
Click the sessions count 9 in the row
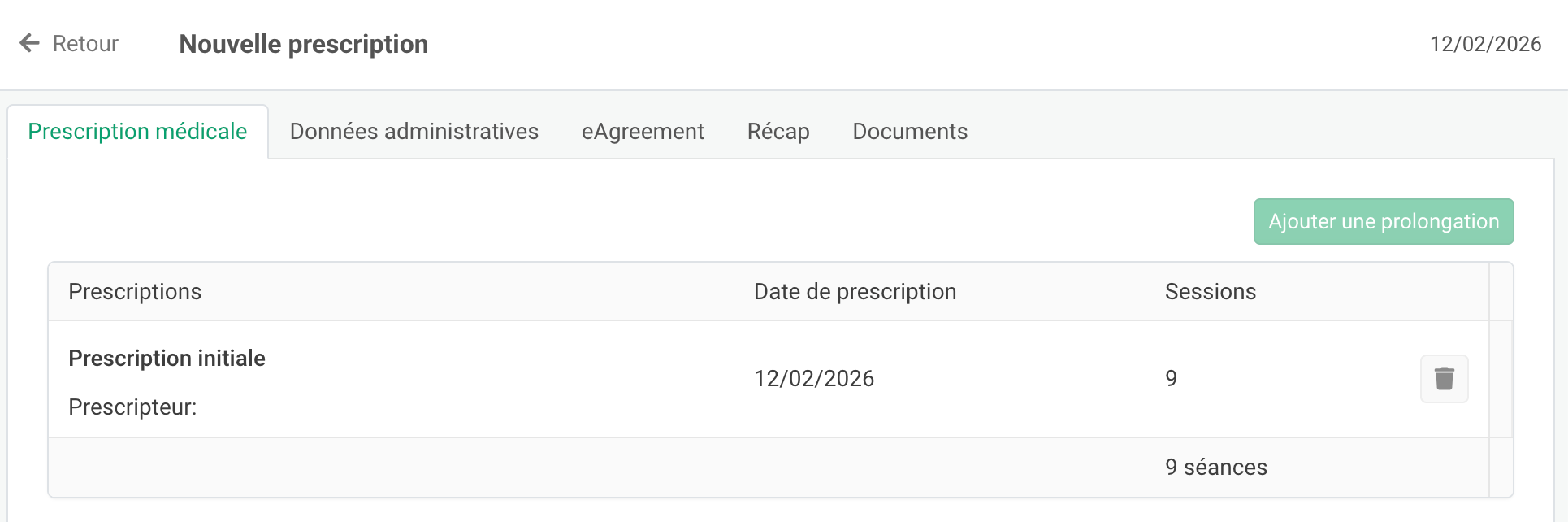(x=1171, y=379)
